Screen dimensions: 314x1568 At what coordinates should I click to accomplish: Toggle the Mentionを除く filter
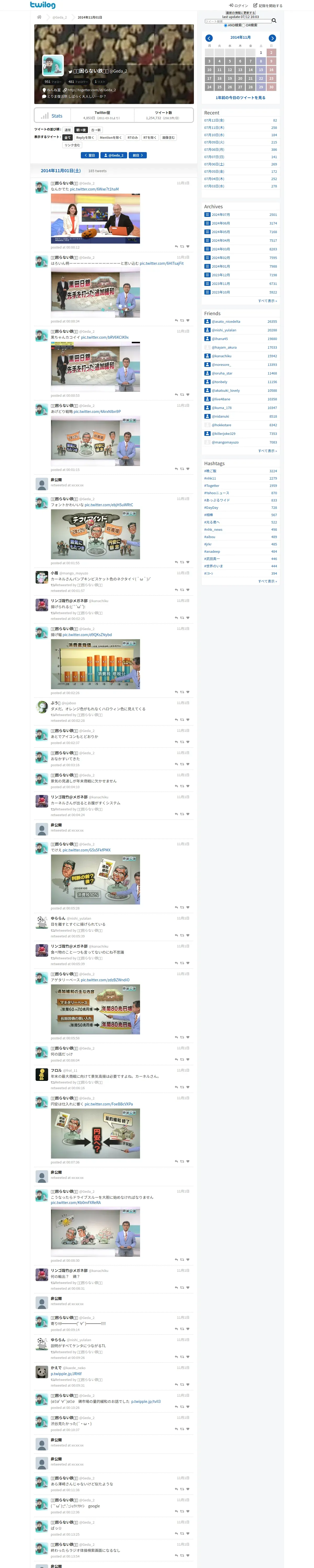coord(110,137)
